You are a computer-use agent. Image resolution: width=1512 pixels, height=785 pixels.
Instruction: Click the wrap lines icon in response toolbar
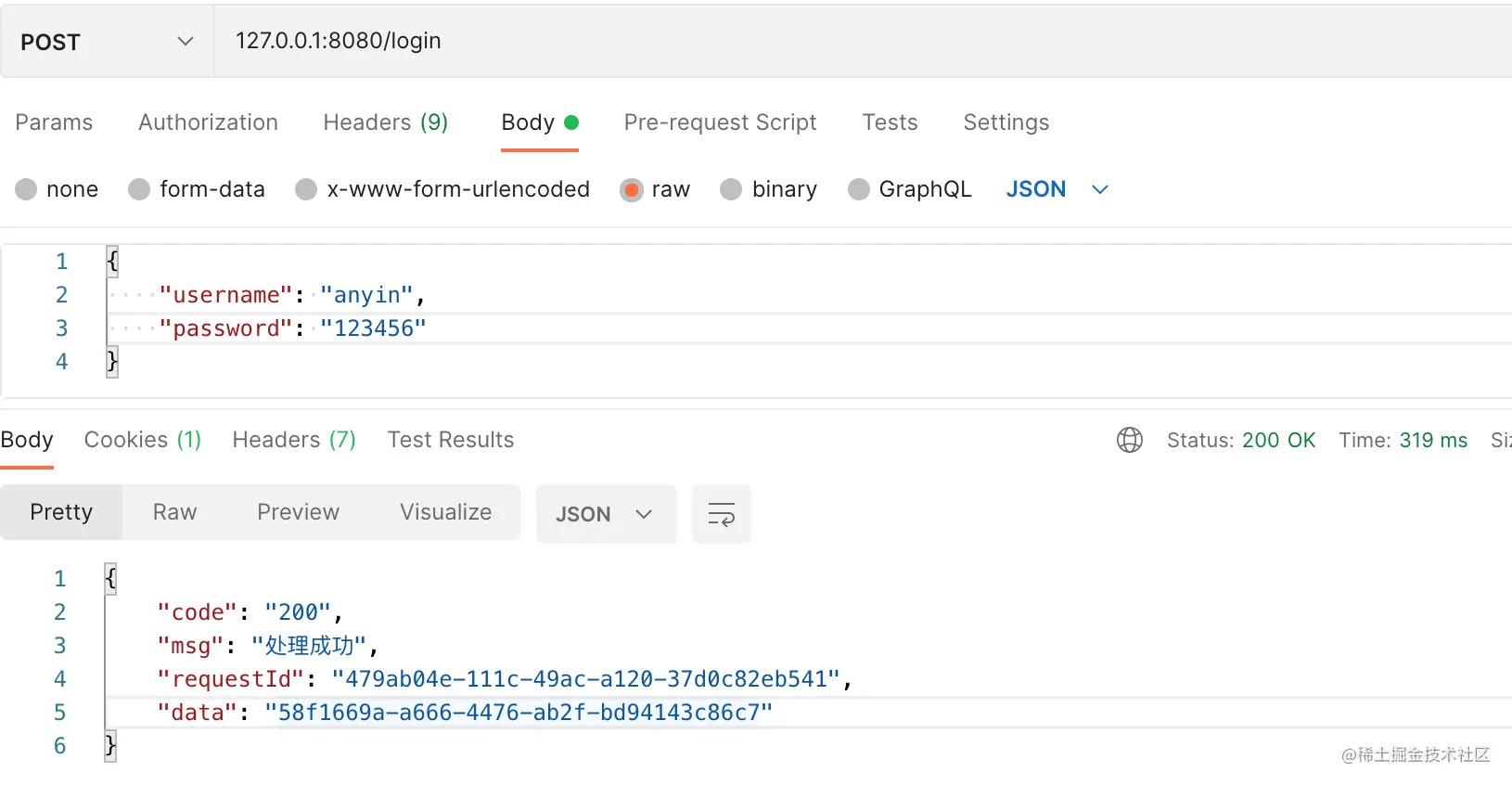point(721,514)
